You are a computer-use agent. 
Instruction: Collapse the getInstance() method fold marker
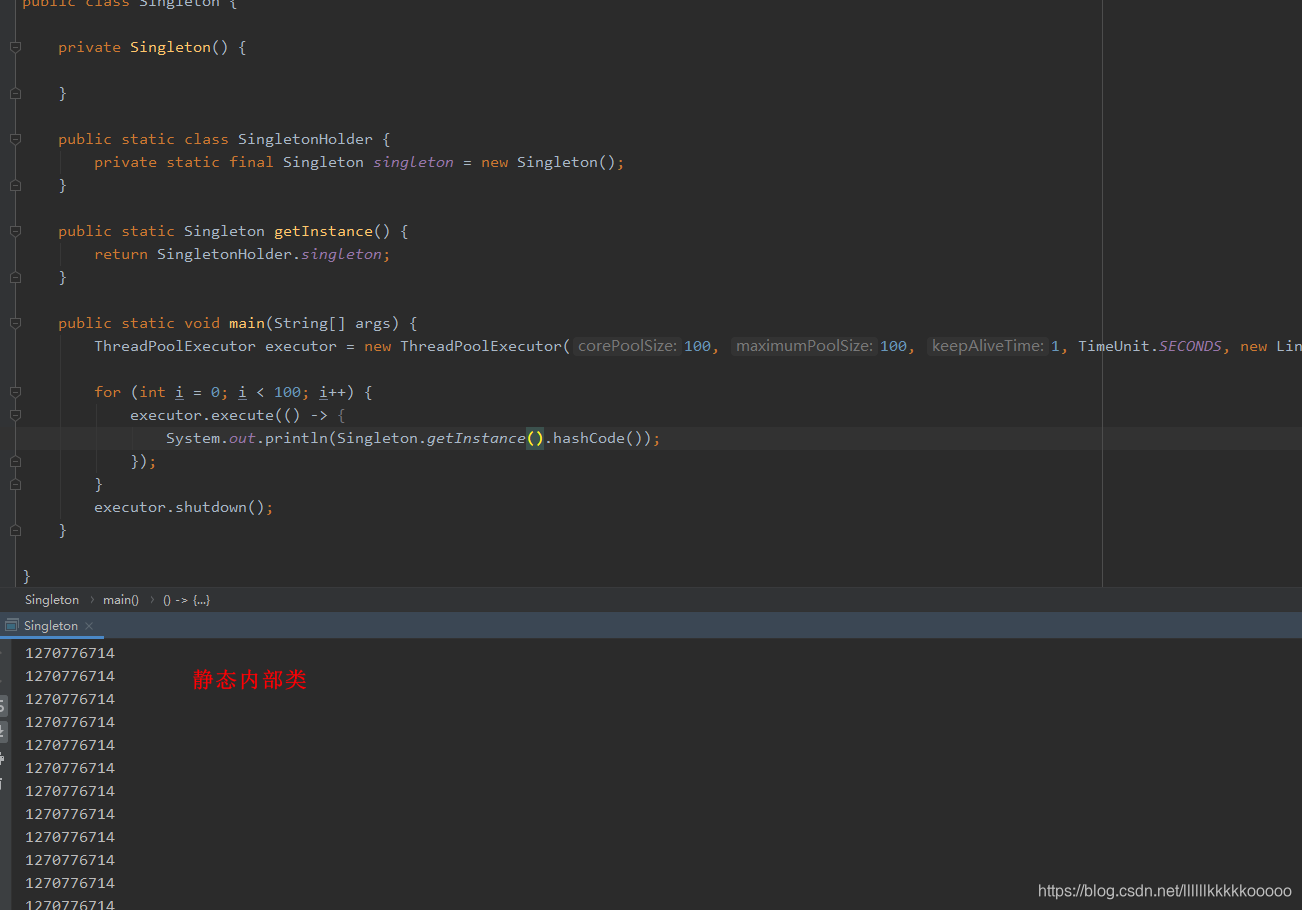pyautogui.click(x=15, y=231)
